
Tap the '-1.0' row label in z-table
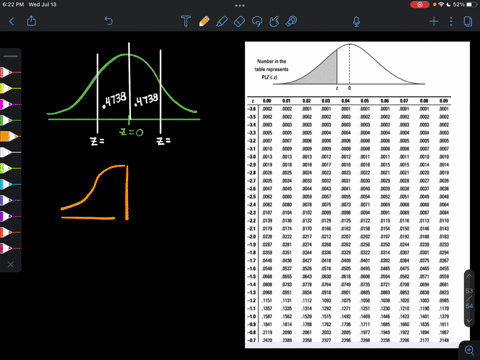pyautogui.click(x=252, y=316)
